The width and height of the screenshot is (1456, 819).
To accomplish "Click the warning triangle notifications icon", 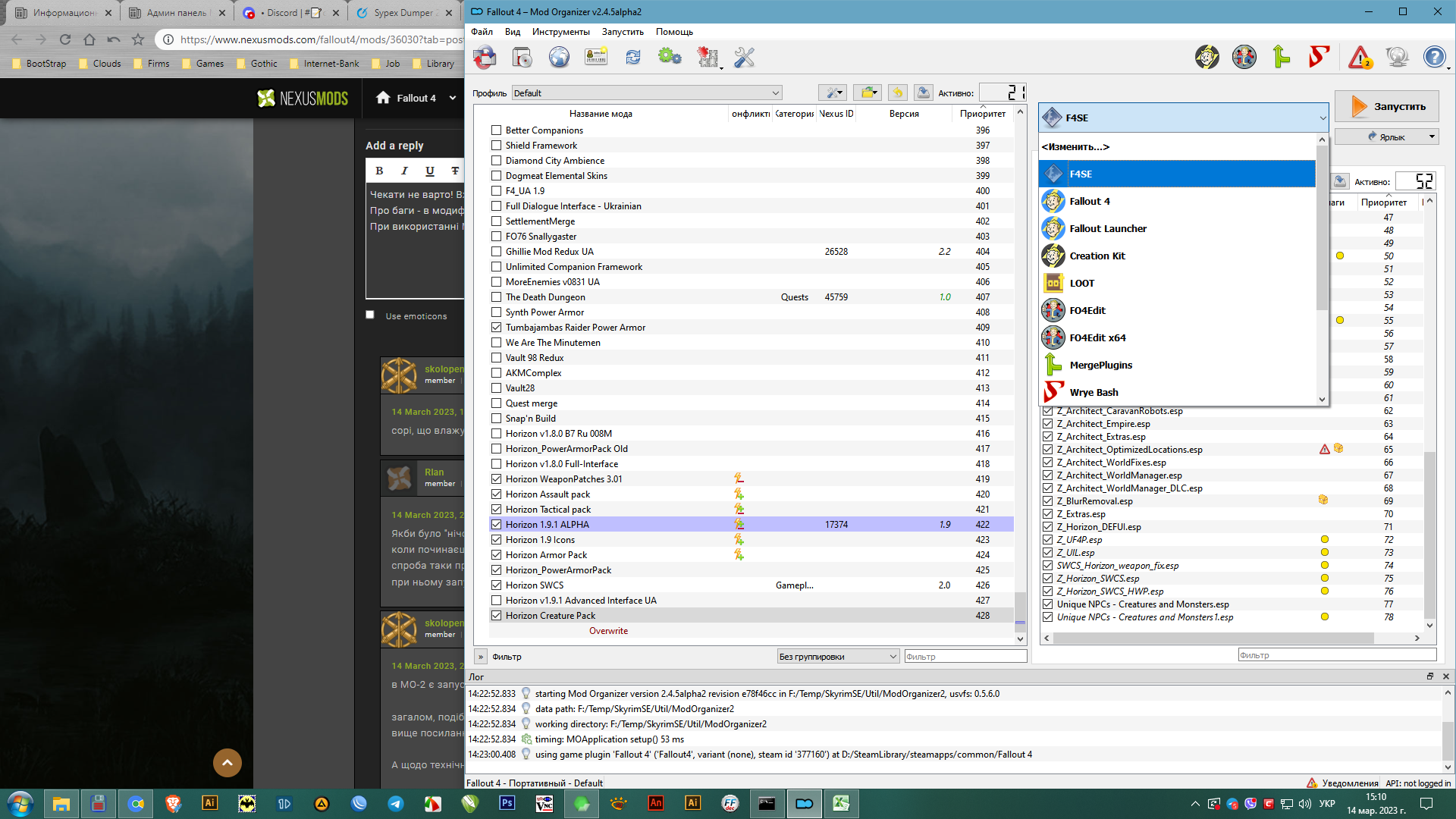I will (x=1360, y=57).
